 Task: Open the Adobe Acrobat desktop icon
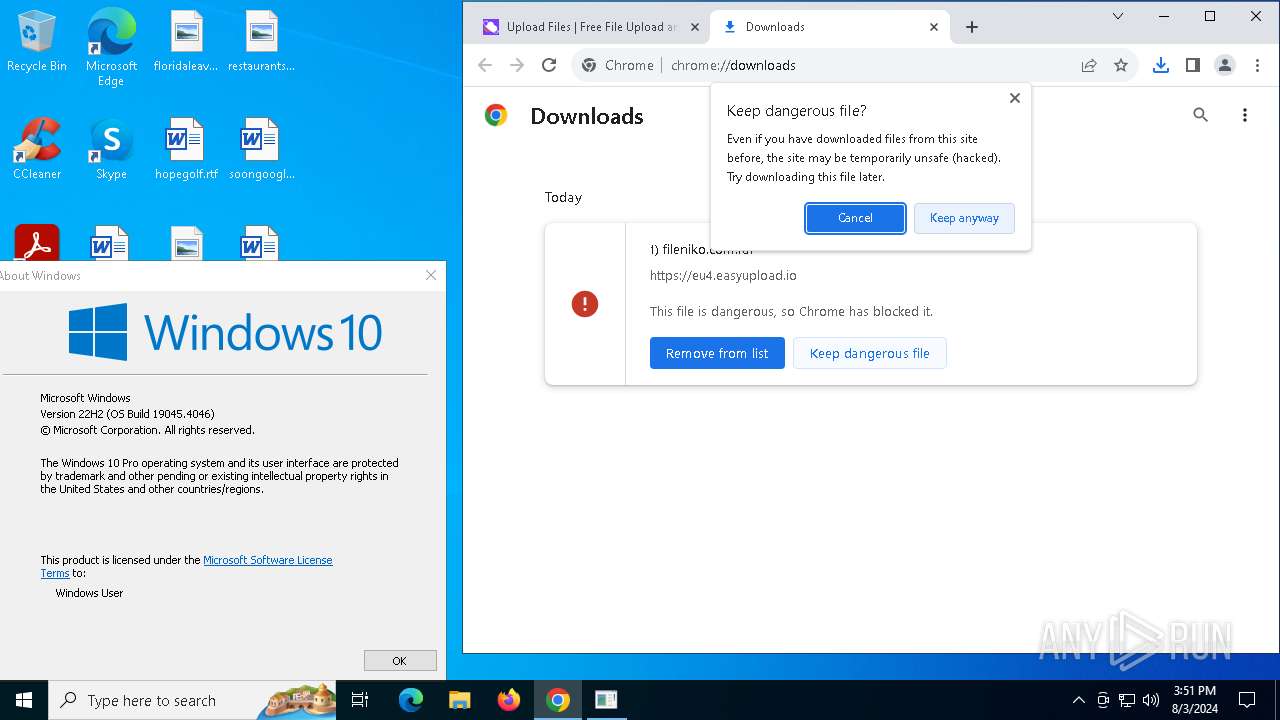(x=37, y=243)
